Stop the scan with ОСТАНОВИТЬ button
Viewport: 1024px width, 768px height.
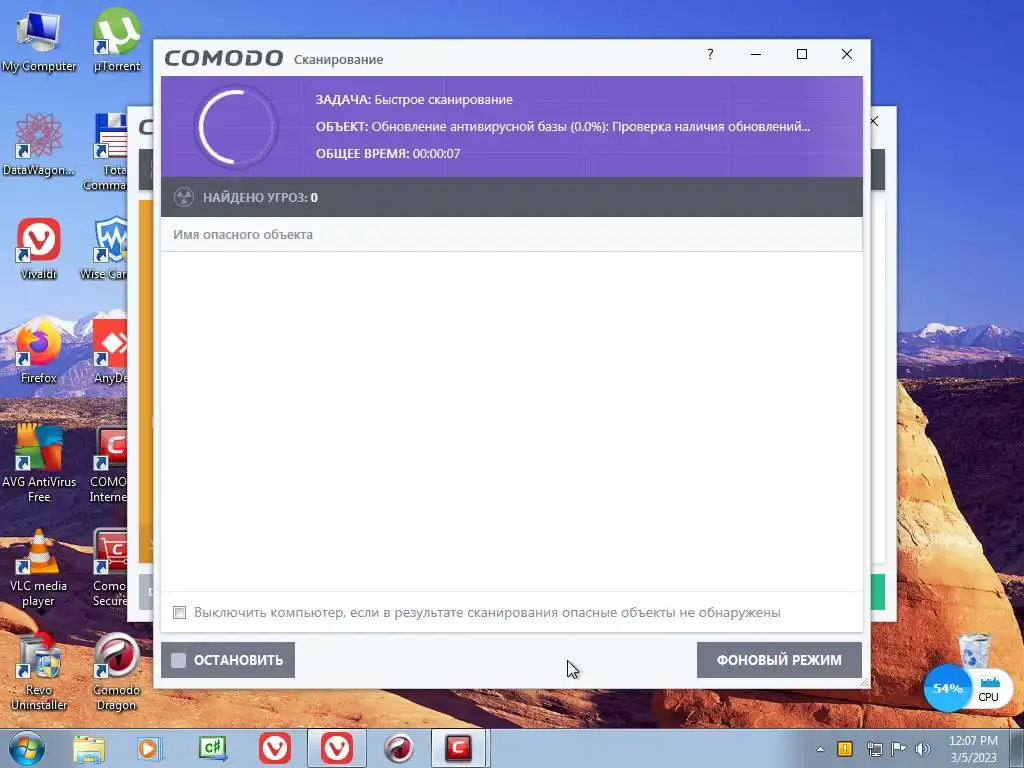(x=228, y=660)
